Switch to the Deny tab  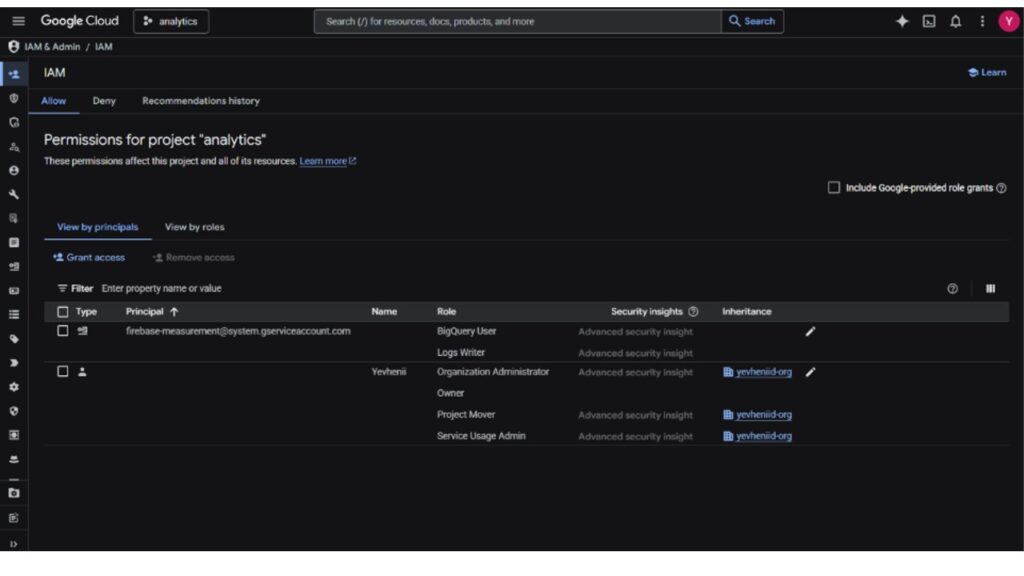point(104,101)
